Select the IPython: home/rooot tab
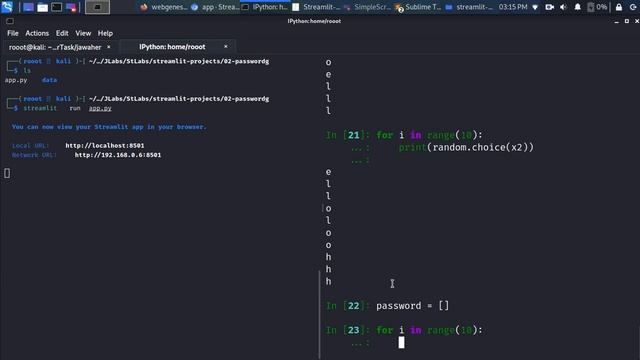Viewport: 640px width, 360px height. tap(172, 47)
